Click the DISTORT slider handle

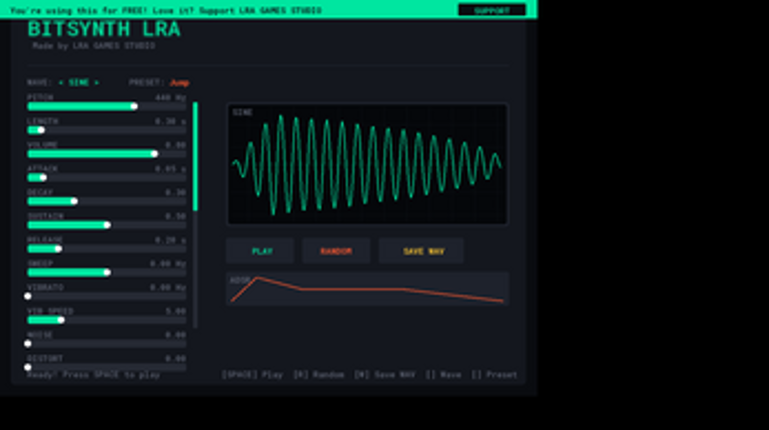tap(28, 367)
